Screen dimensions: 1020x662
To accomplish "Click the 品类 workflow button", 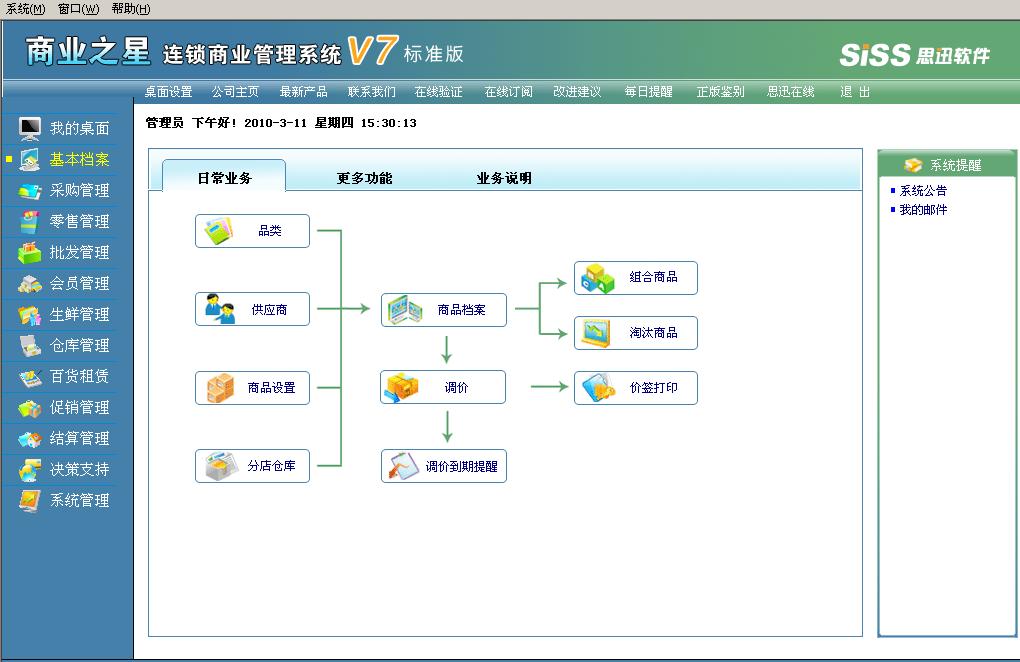I will (252, 231).
